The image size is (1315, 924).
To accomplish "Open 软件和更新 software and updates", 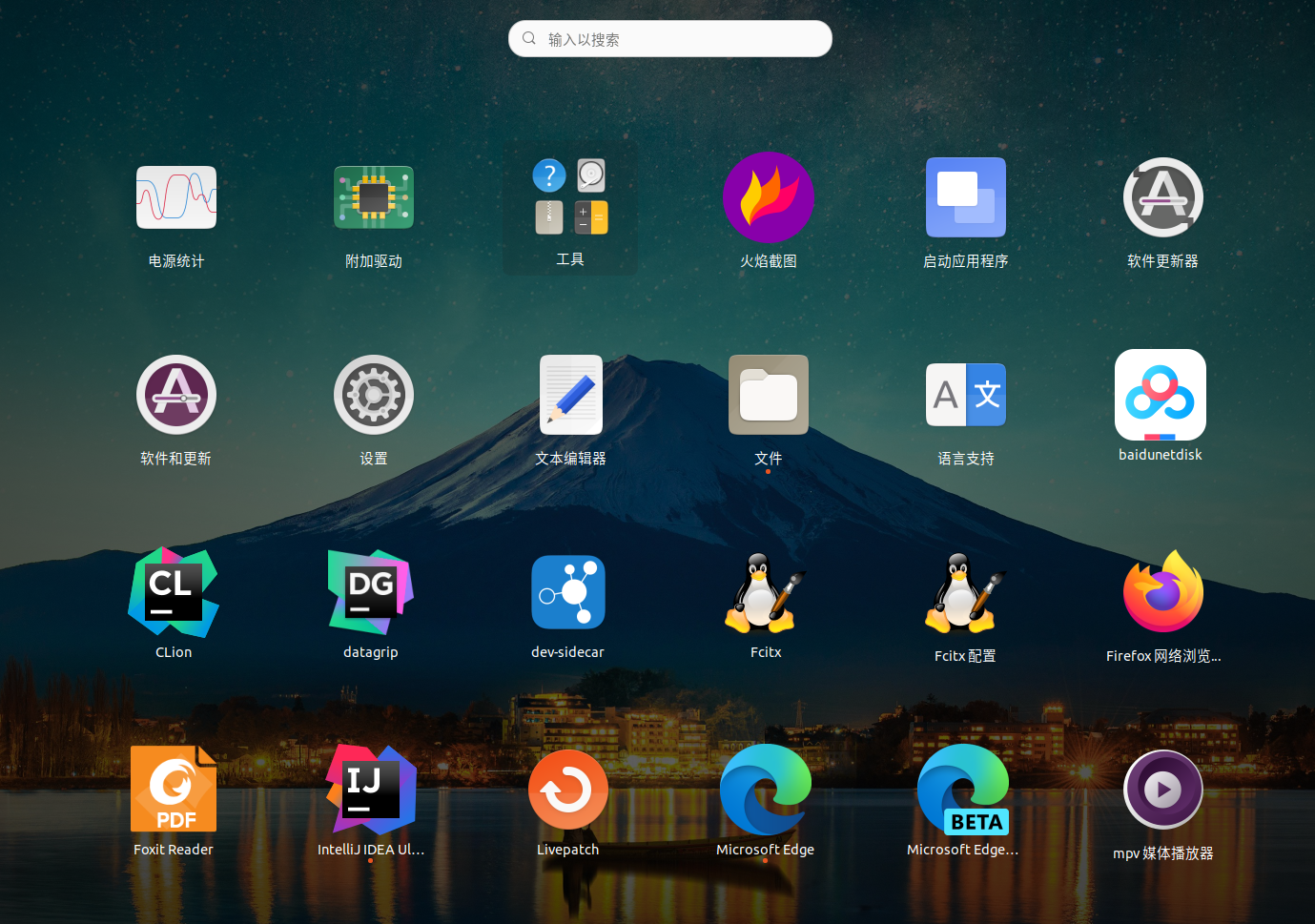I will coord(176,395).
